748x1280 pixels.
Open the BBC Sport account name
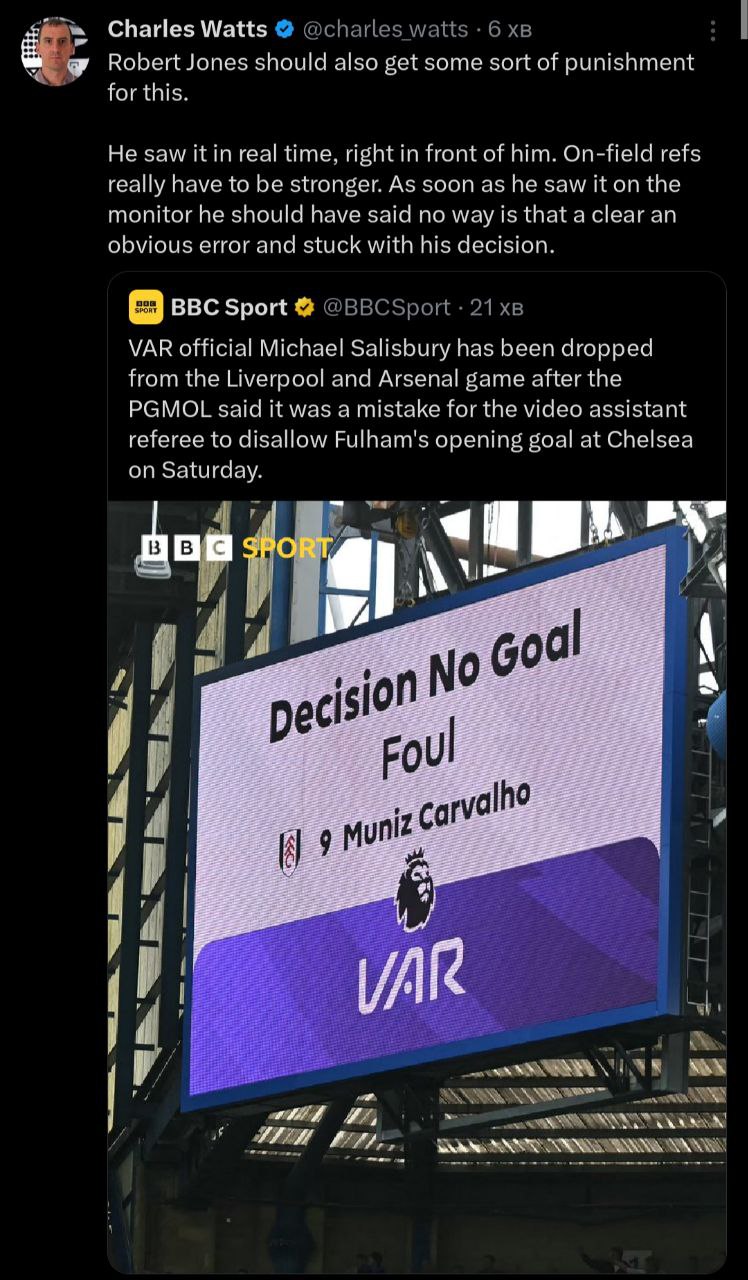point(229,308)
